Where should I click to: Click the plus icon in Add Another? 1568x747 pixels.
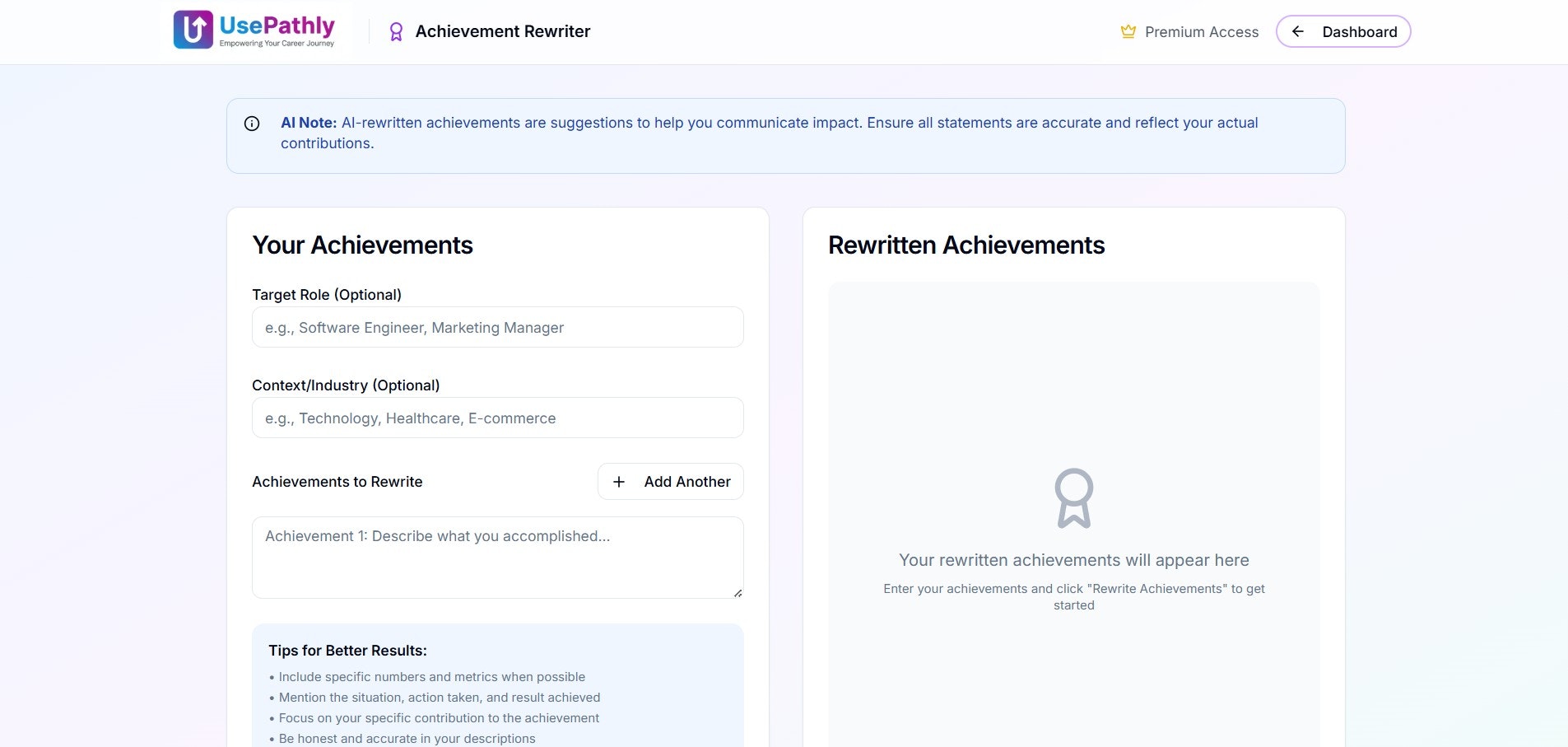tap(619, 482)
